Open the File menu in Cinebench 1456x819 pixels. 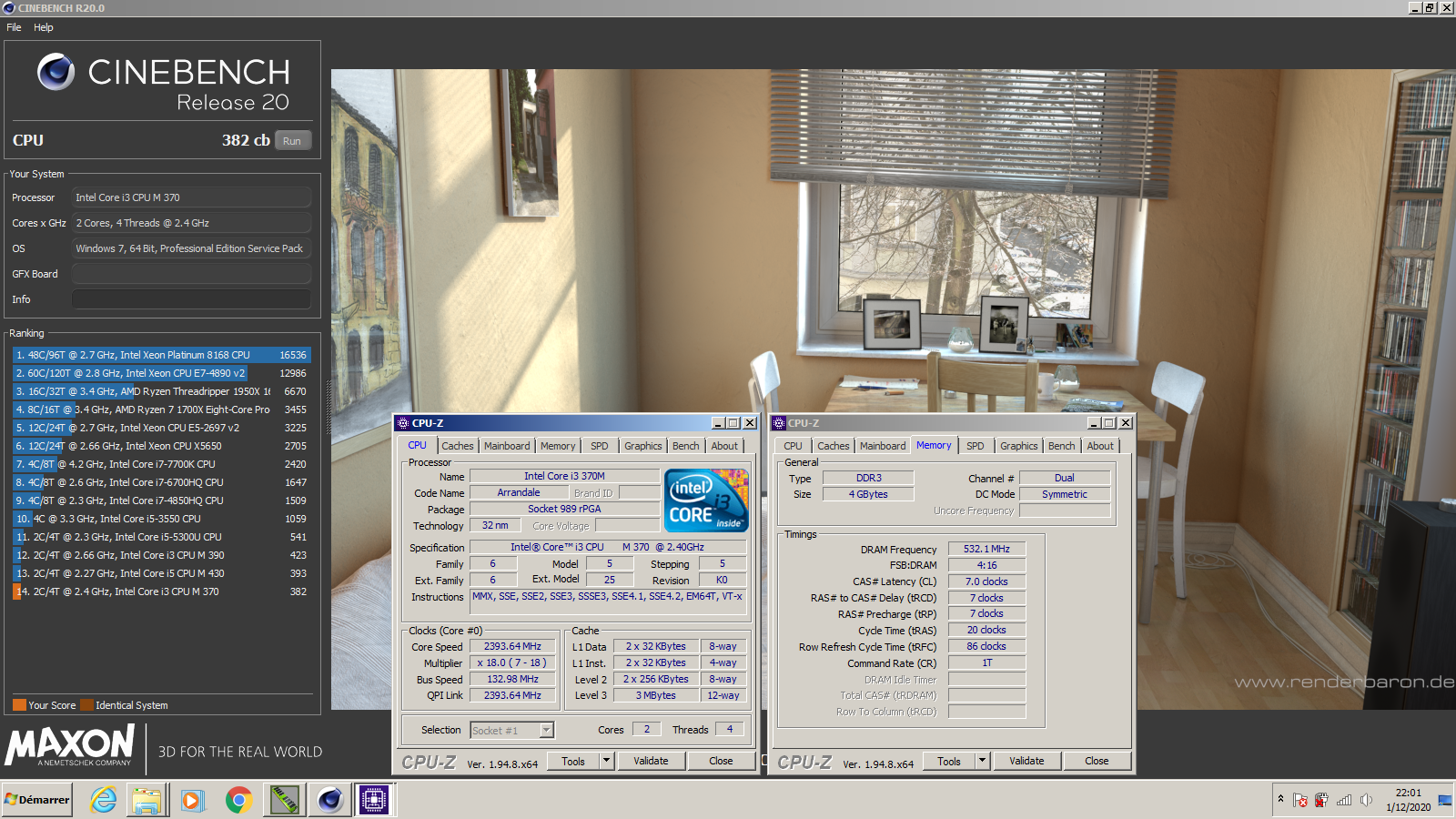point(14,27)
